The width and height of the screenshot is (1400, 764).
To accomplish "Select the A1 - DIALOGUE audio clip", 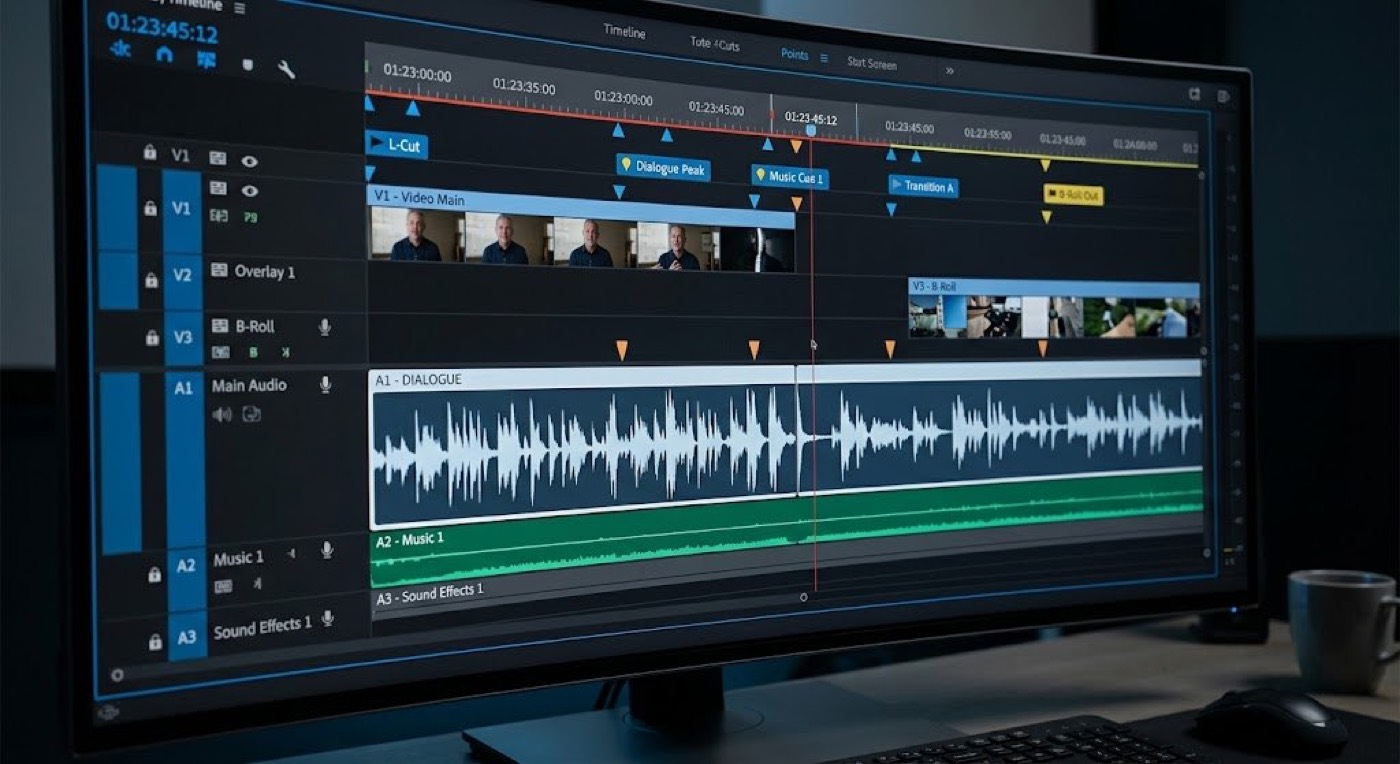I will 786,446.
